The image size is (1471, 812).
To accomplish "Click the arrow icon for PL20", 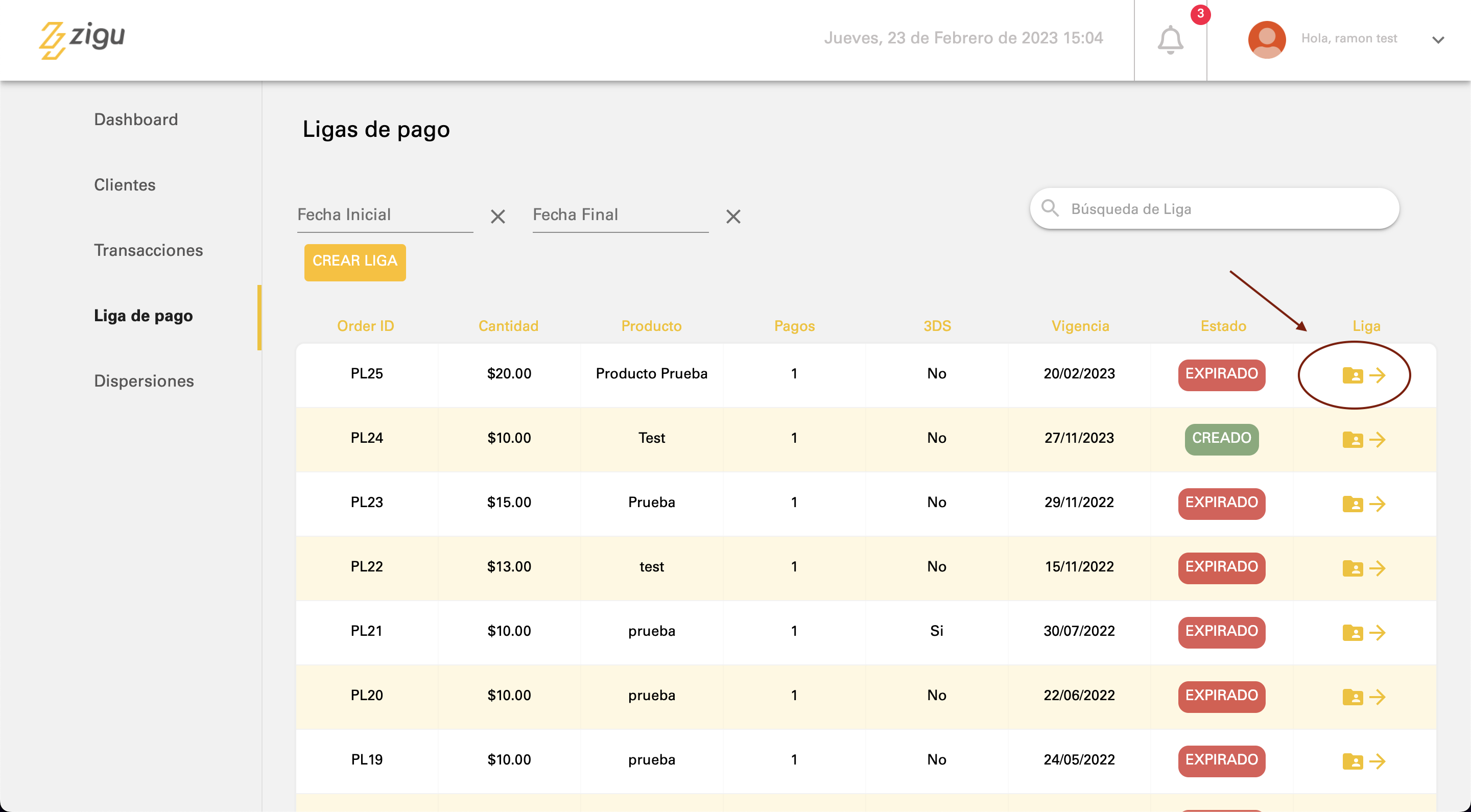I will pyautogui.click(x=1378, y=697).
